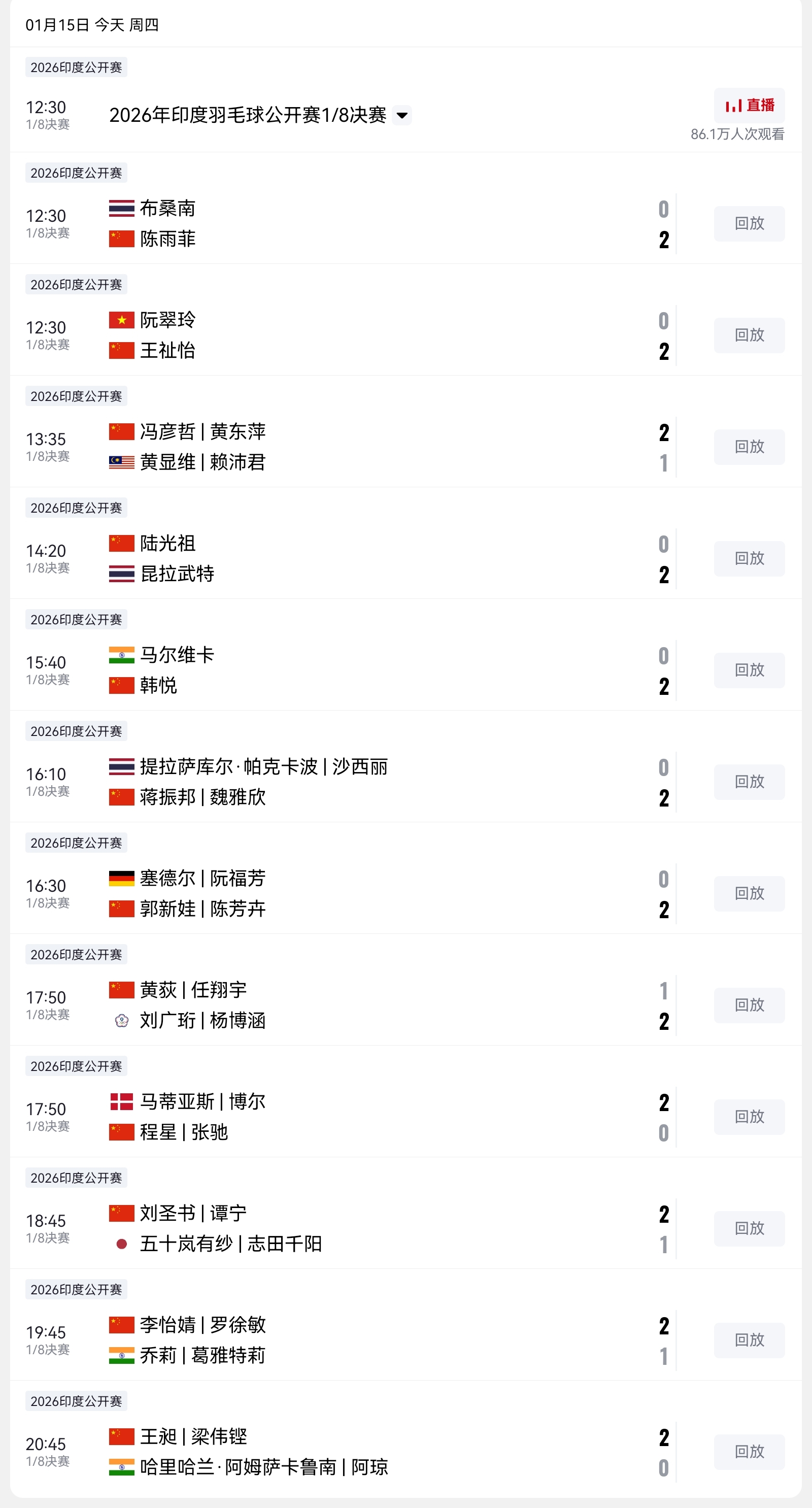Select the 2026印度公开赛 tag above 阮翠玲 match

(76, 285)
